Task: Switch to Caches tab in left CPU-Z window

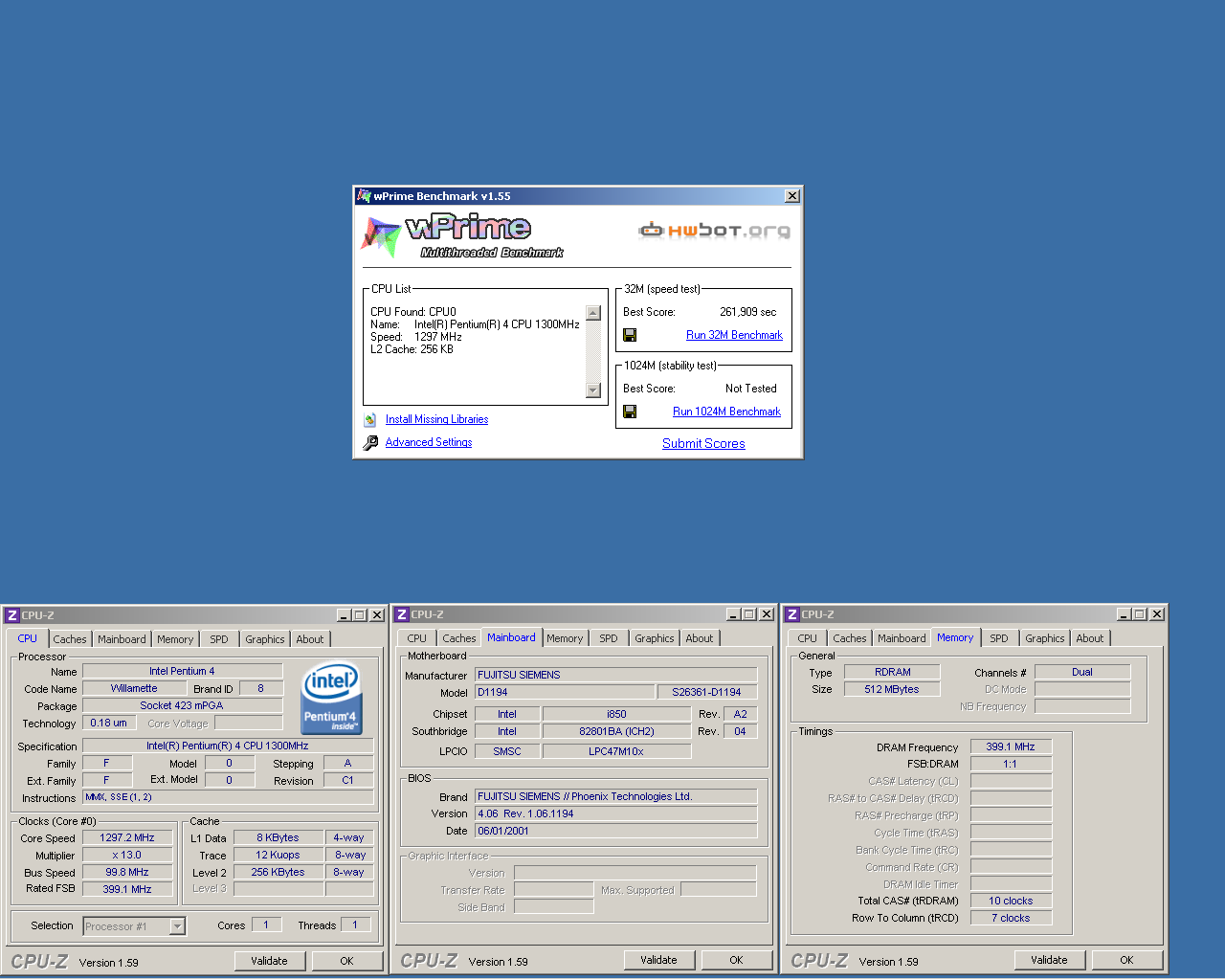Action: click(x=70, y=639)
